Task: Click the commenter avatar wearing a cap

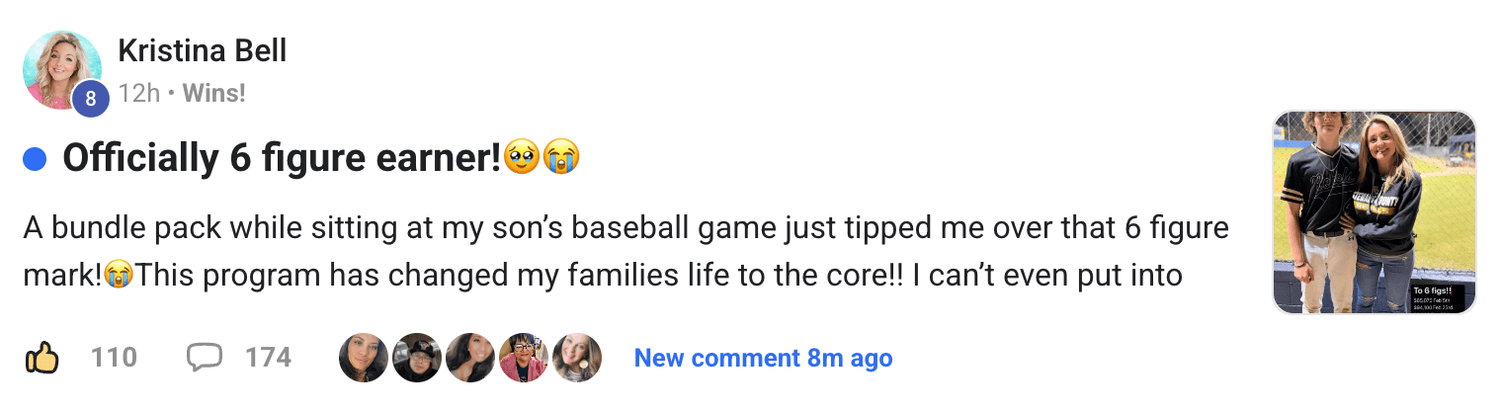Action: coord(416,358)
